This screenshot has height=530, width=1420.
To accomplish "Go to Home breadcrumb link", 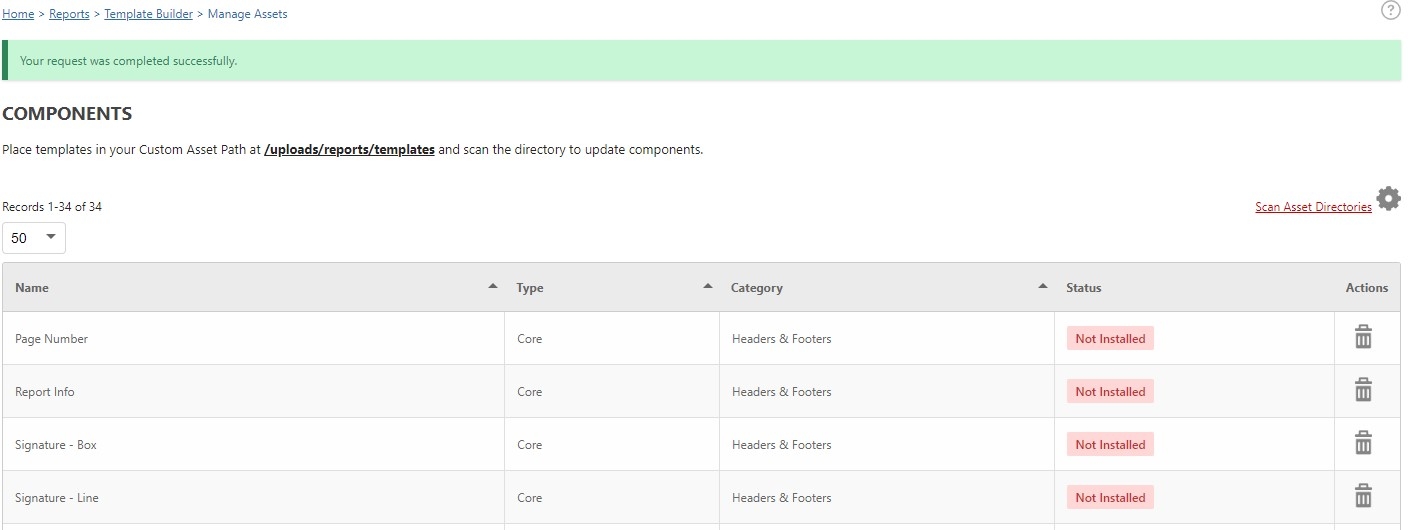I will coord(18,14).
